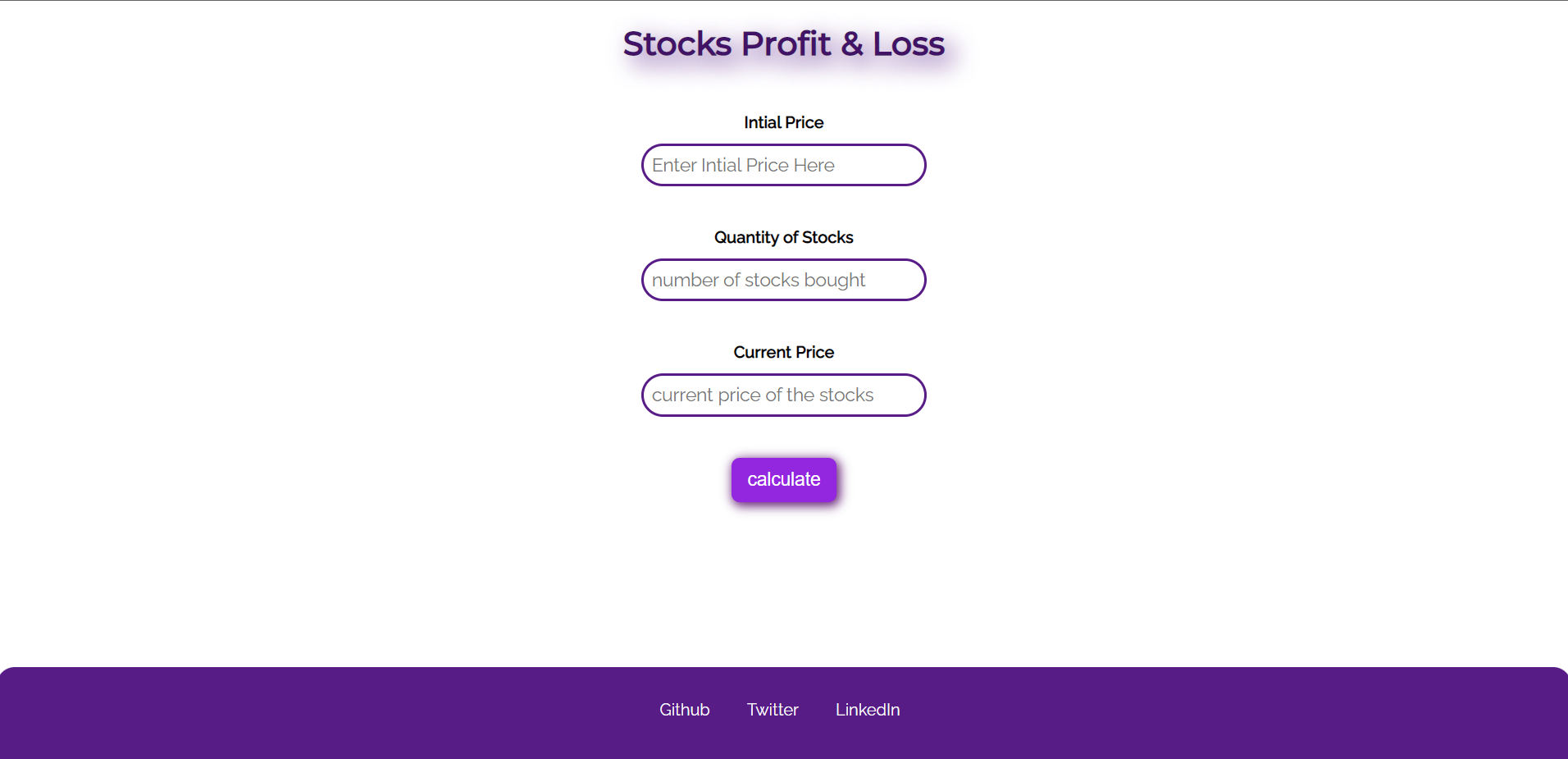This screenshot has width=1568, height=759.
Task: Select the Current Price label
Action: coord(783,351)
